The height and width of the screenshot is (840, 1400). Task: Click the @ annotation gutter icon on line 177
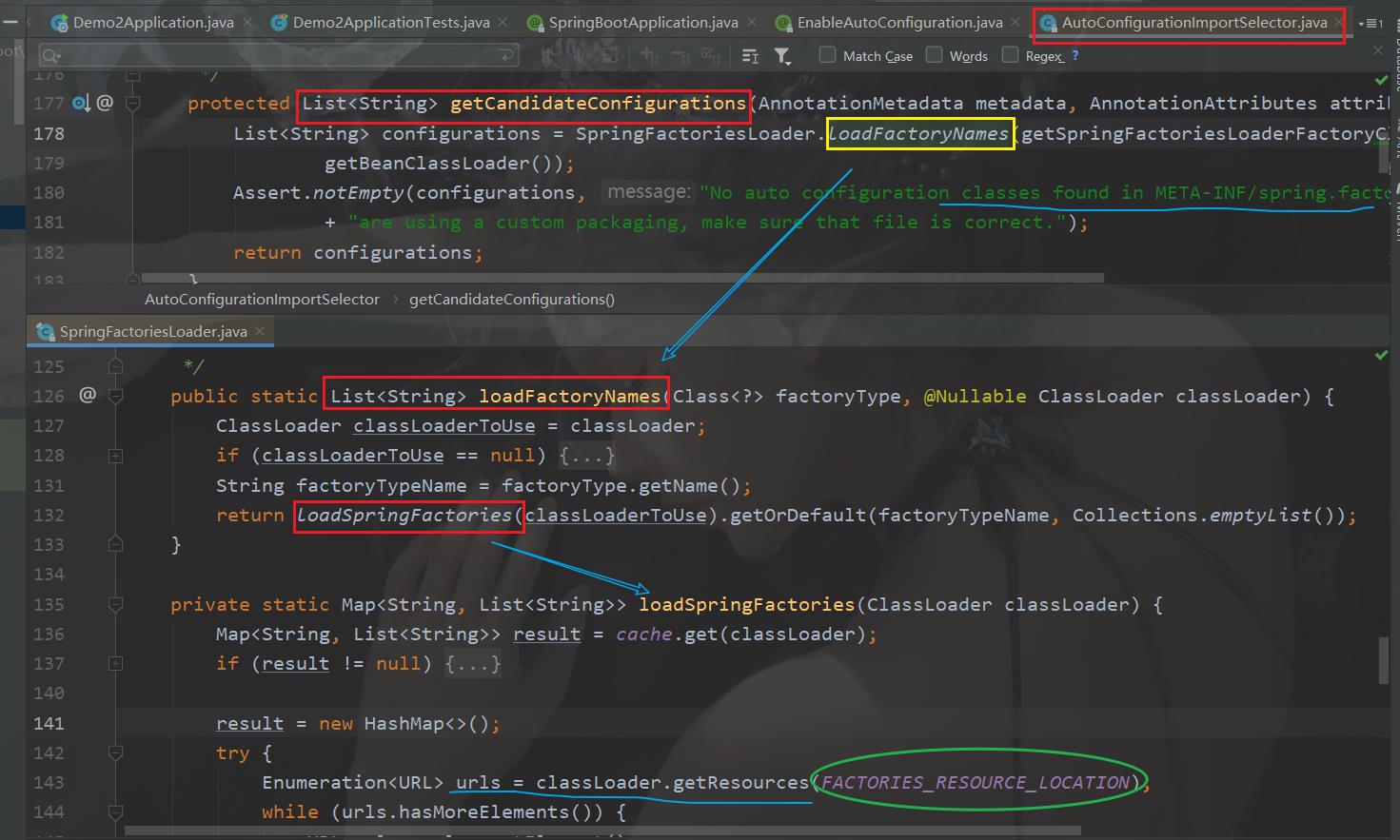105,103
